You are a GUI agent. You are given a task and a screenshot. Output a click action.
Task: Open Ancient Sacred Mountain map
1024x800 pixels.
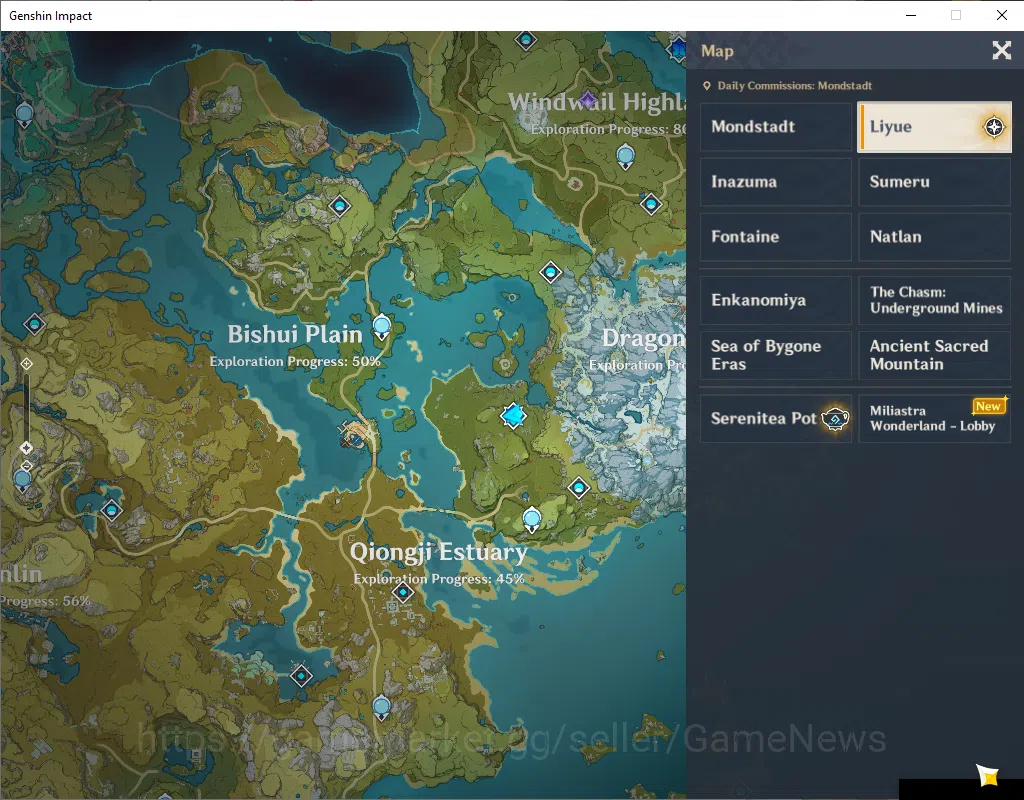935,355
